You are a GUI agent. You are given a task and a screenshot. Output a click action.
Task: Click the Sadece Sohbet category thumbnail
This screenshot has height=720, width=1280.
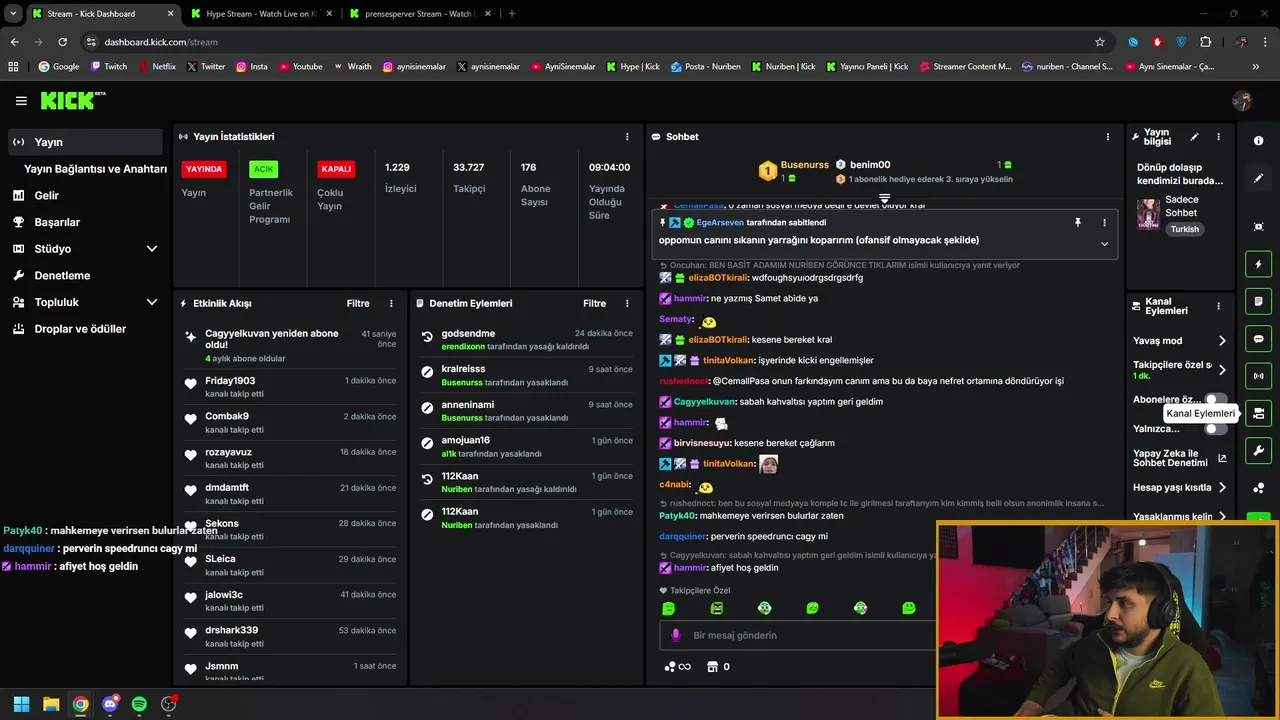1148,213
